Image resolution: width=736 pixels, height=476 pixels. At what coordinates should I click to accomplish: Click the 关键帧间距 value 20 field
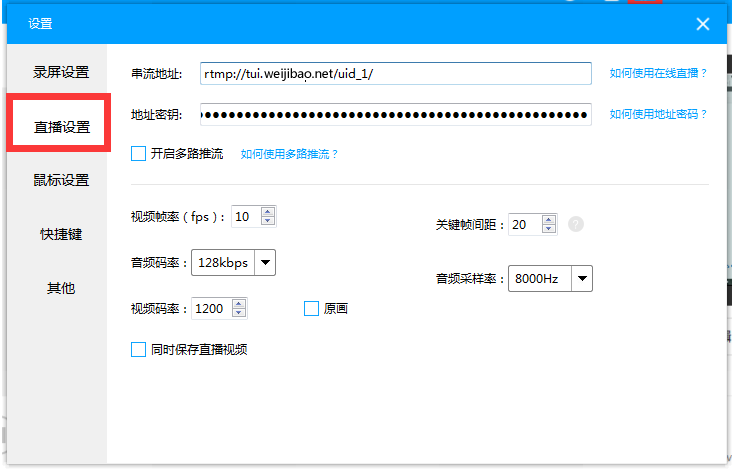click(525, 224)
